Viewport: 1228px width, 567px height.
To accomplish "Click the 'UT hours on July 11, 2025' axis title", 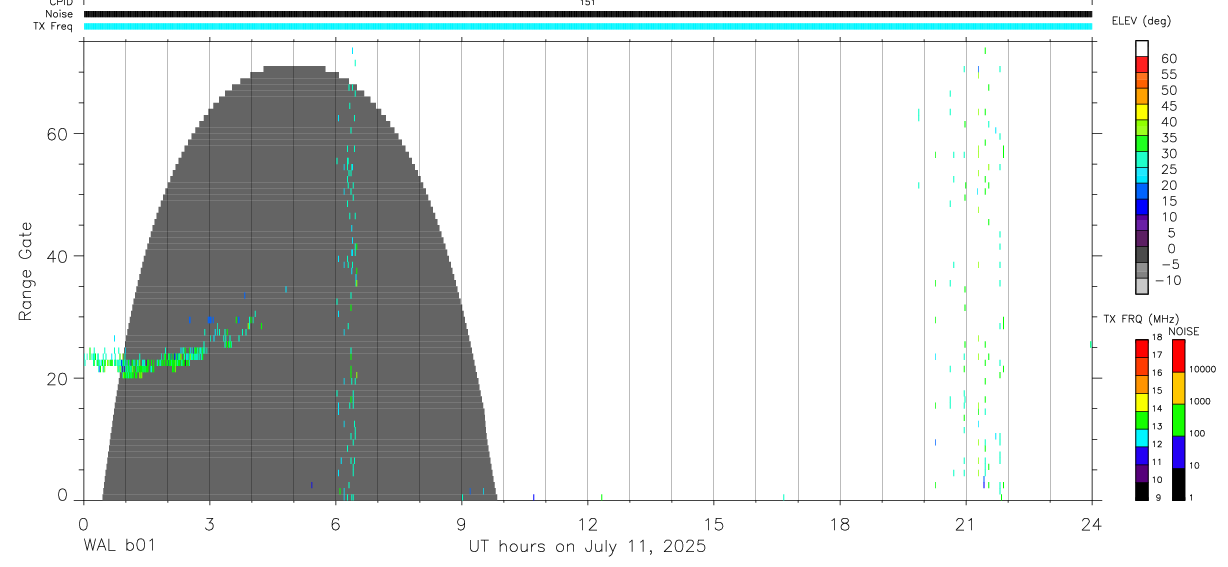I will pos(587,547).
